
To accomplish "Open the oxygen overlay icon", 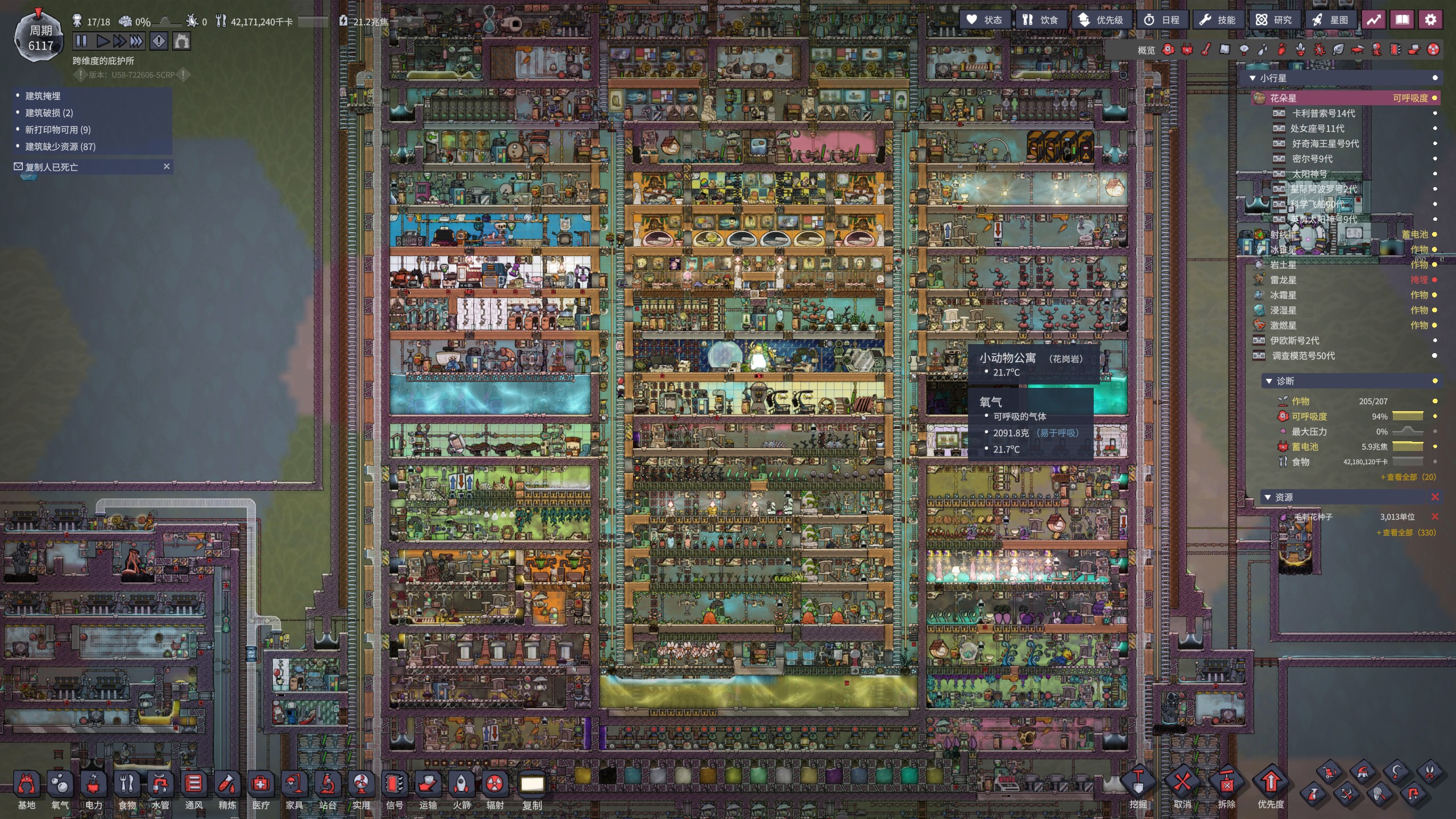I will click(x=1168, y=50).
